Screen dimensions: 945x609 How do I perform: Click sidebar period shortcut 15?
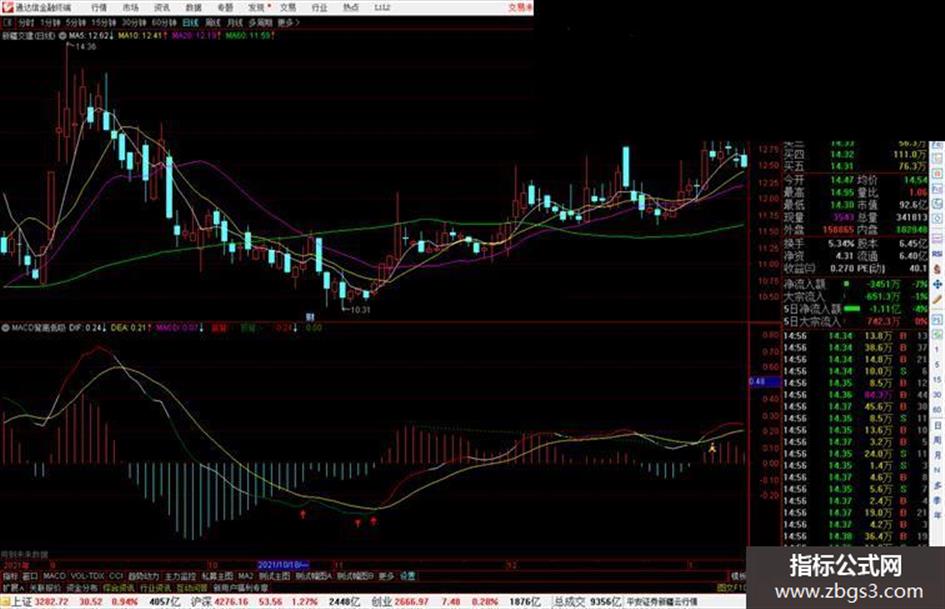[937, 380]
